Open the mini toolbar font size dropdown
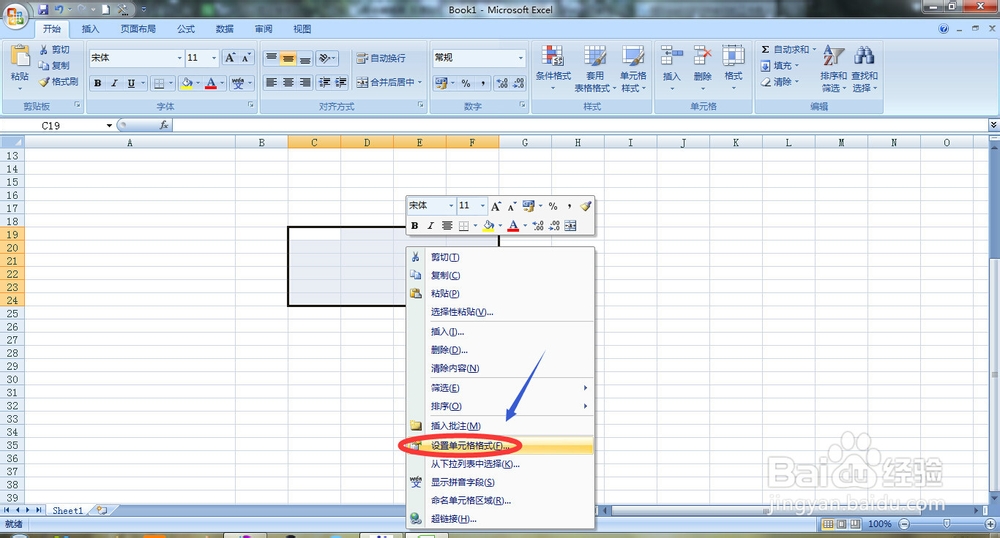Viewport: 1000px width, 538px height. click(482, 206)
